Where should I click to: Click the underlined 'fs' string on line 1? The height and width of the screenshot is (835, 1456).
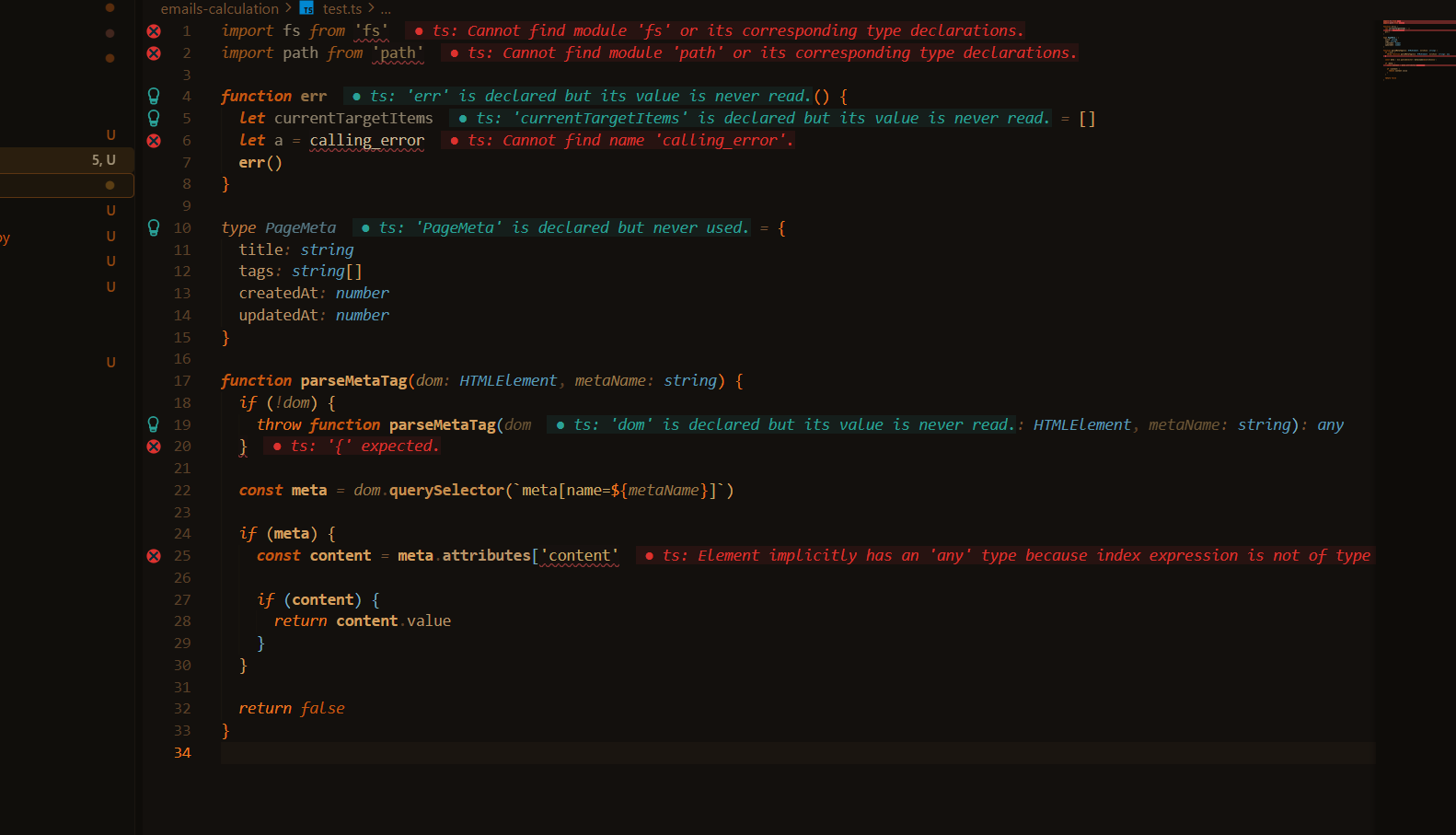[372, 30]
